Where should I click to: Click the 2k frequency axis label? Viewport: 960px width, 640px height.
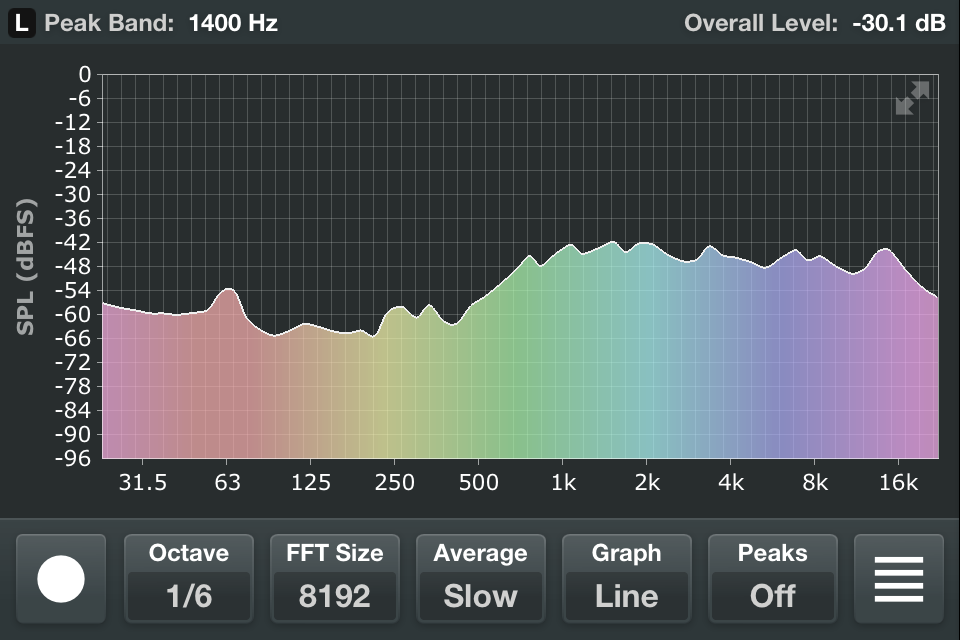647,483
